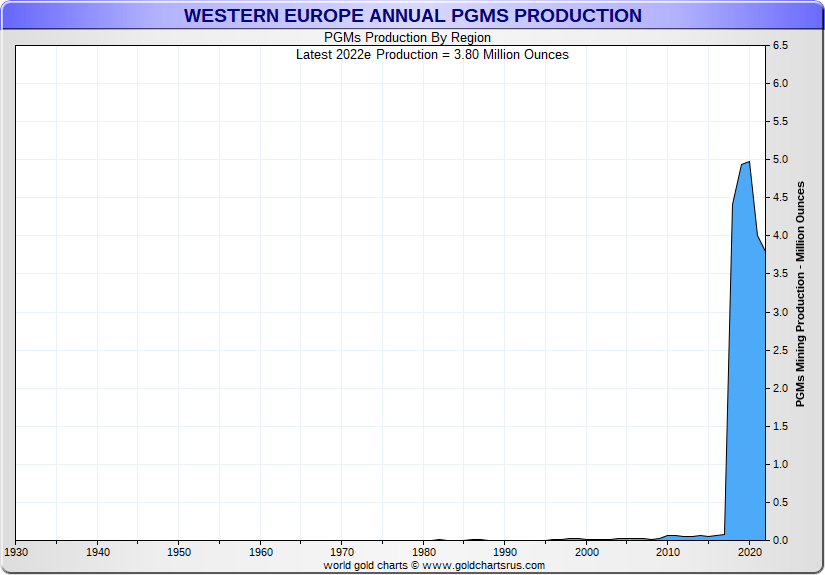825x575 pixels.
Task: Select the 2010 label on the year axis
Action: [668, 551]
